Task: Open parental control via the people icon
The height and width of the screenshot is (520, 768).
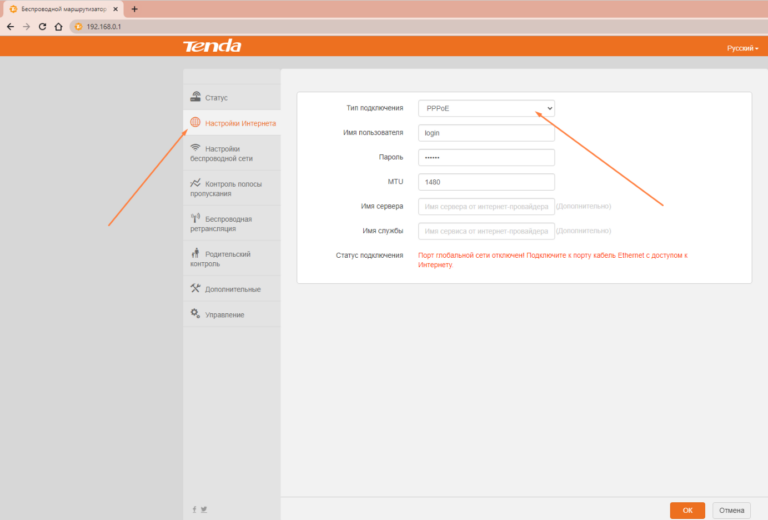Action: click(x=196, y=254)
